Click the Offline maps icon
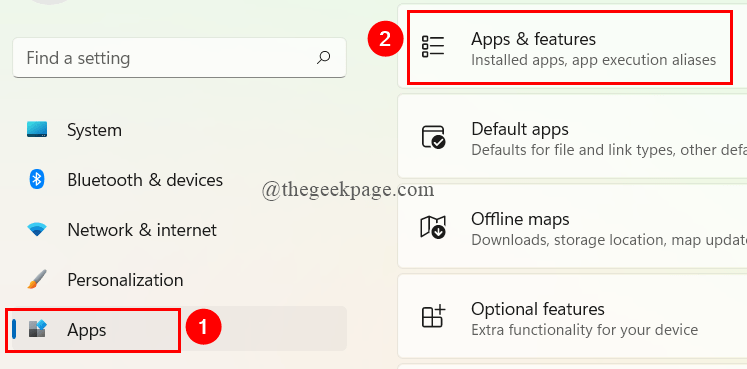The image size is (747, 369). click(x=433, y=227)
